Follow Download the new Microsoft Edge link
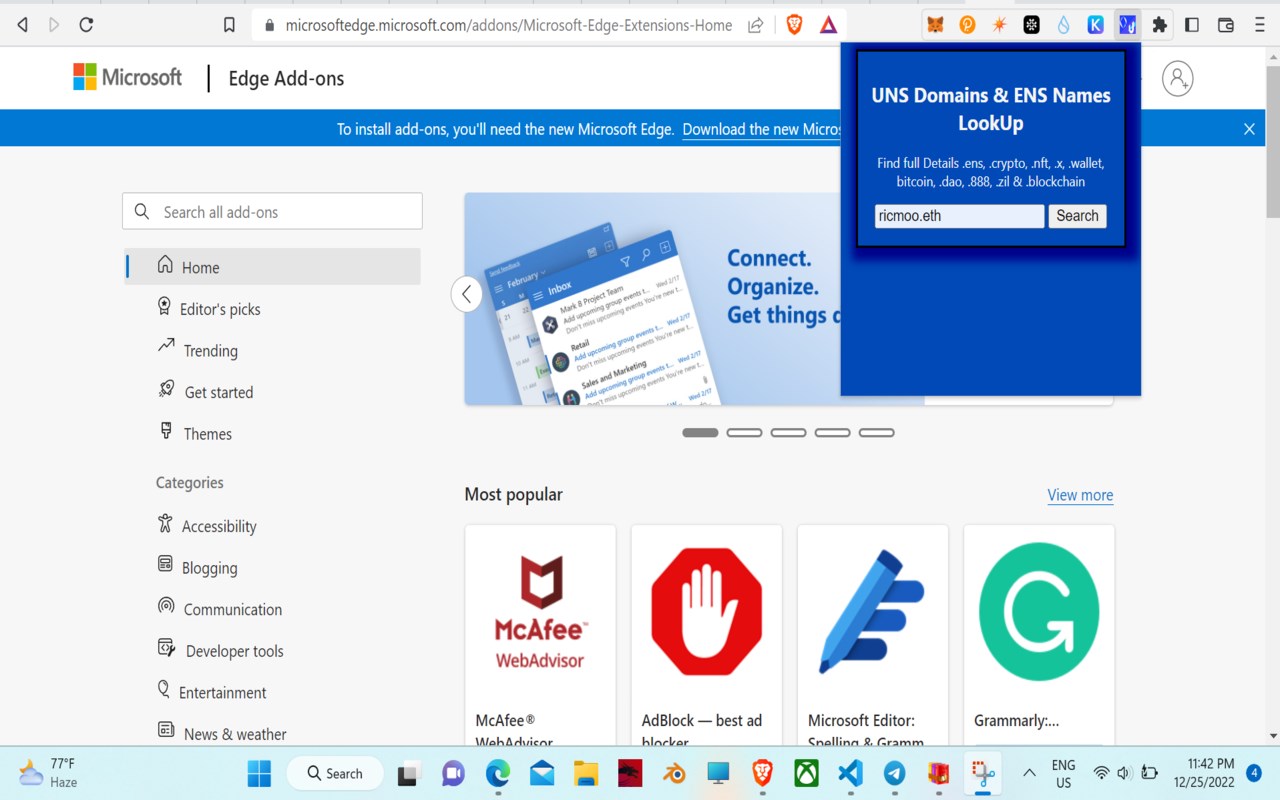The image size is (1280, 800). pos(763,129)
